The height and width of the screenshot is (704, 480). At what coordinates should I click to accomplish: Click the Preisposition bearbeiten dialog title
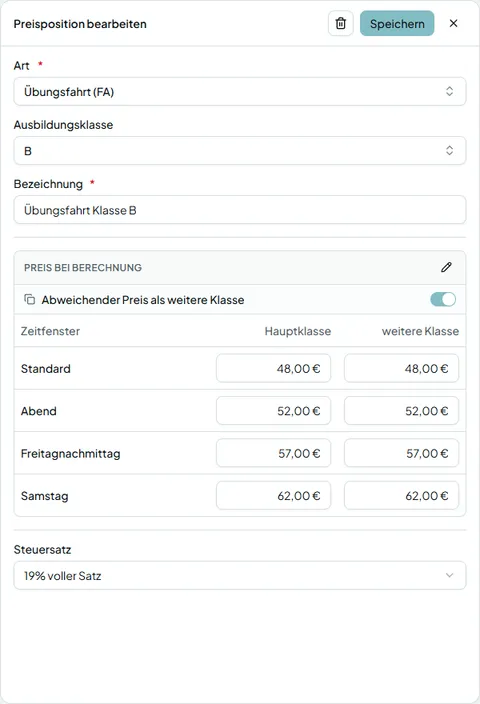point(80,24)
